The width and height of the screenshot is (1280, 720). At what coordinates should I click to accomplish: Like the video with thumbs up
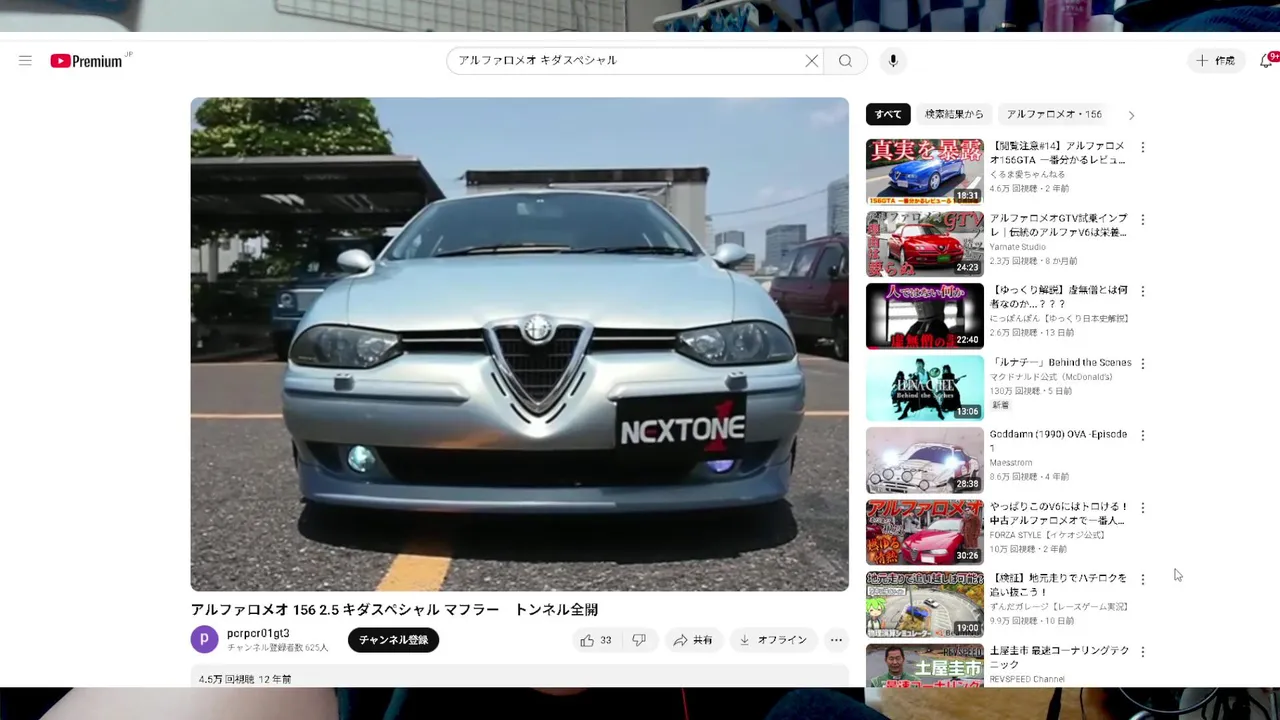click(x=596, y=640)
